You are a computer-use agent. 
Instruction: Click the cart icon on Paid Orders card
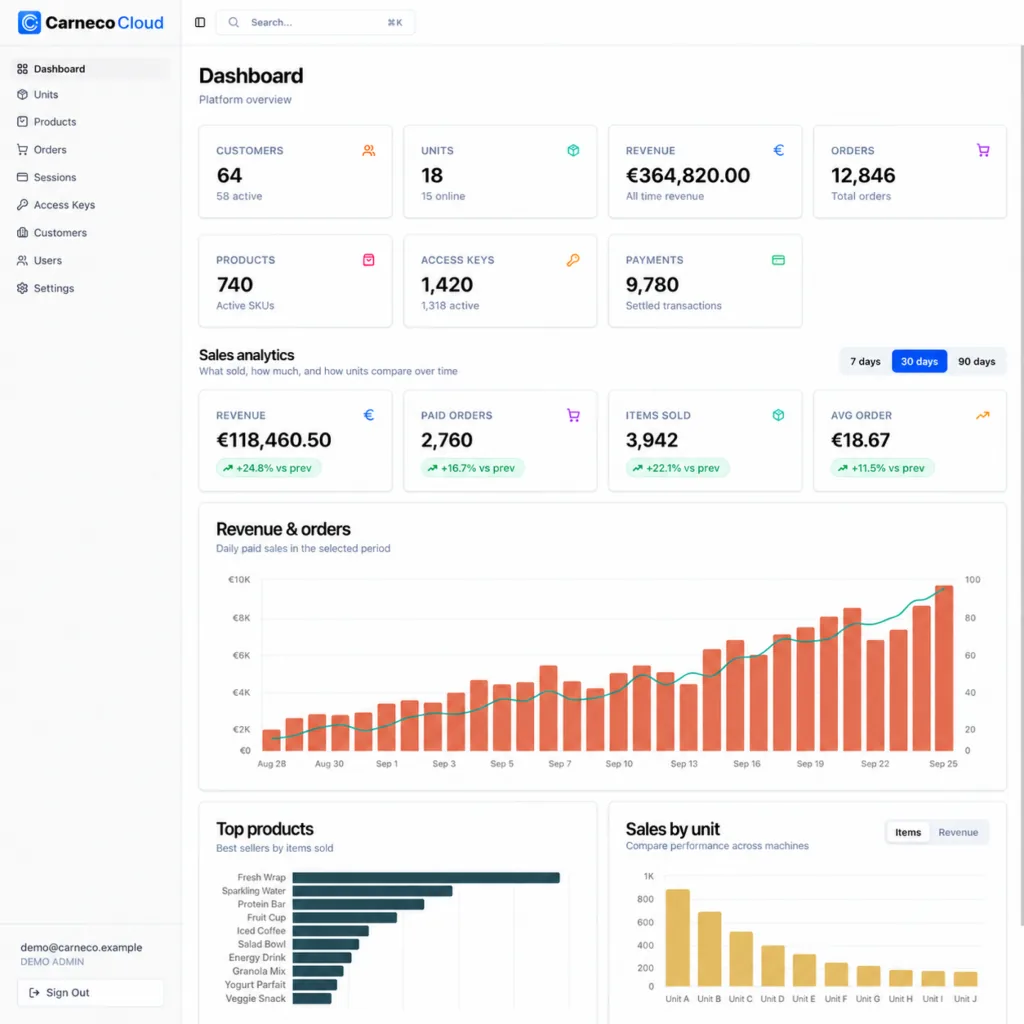573,415
